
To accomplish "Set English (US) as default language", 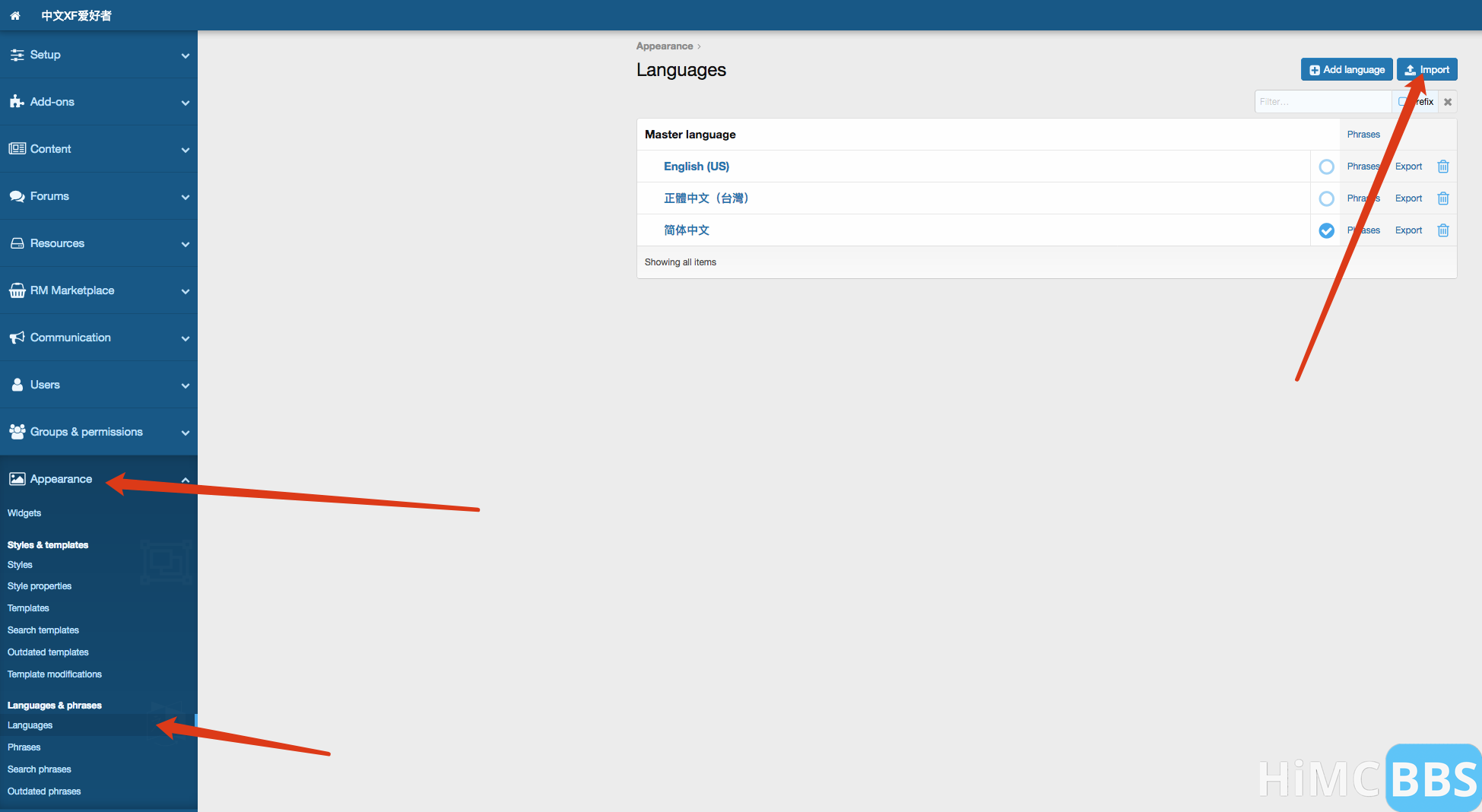I will point(1326,167).
